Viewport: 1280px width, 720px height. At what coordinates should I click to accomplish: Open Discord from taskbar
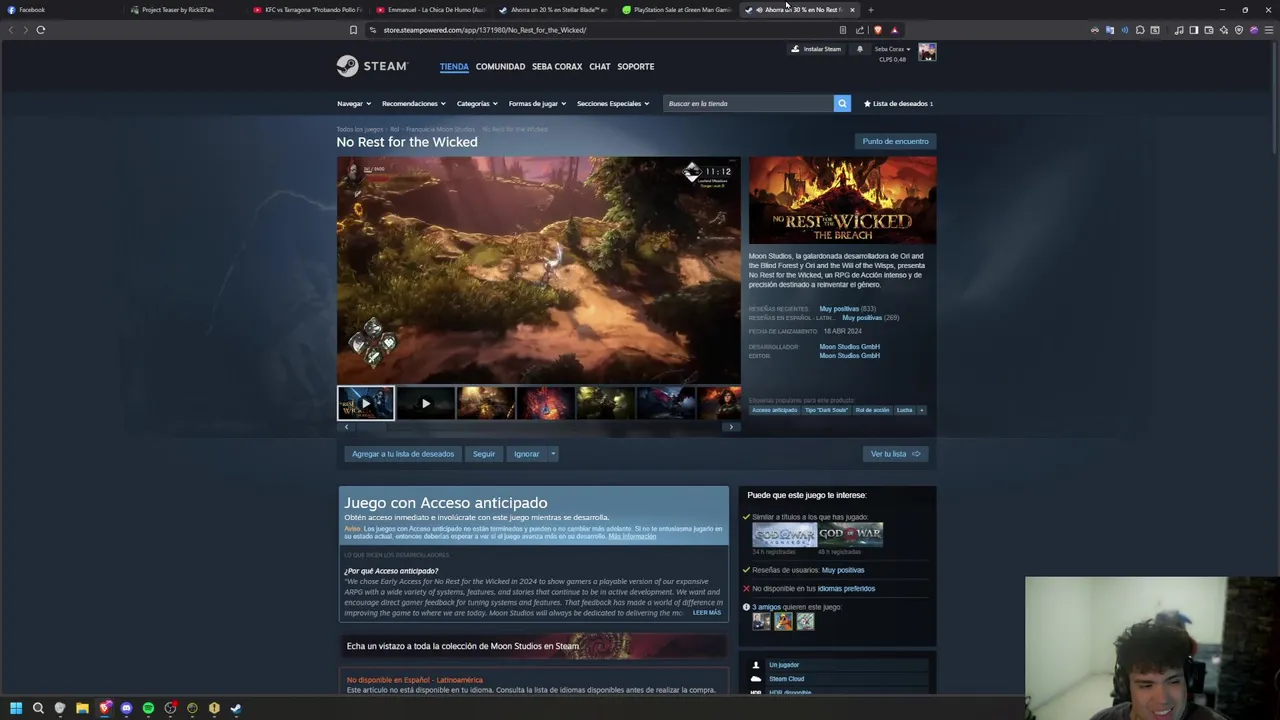126,708
